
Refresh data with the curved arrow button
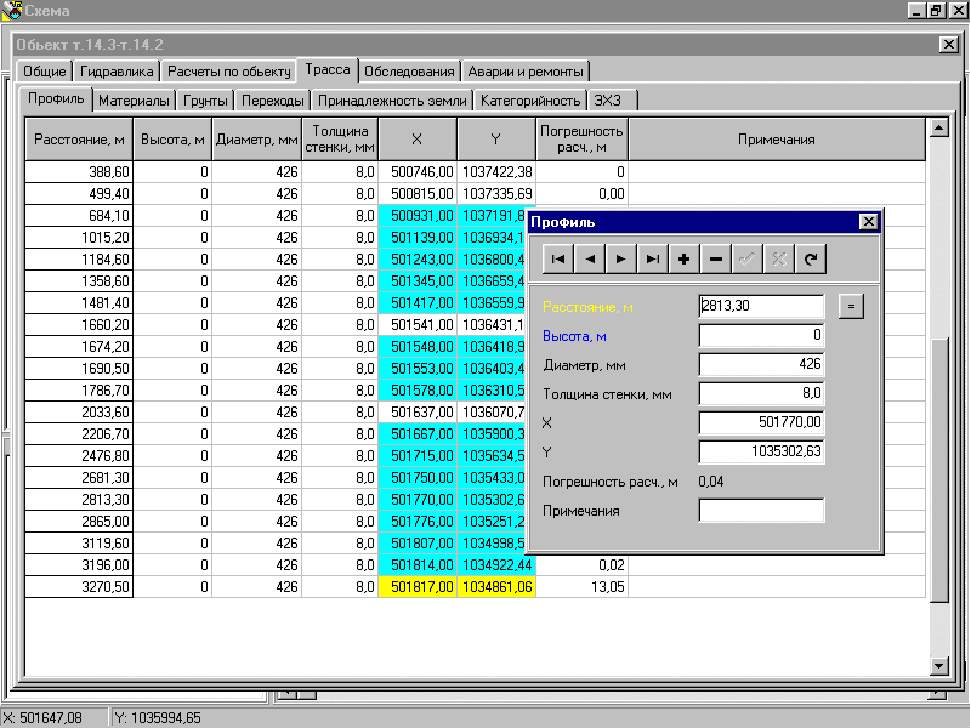click(x=811, y=259)
